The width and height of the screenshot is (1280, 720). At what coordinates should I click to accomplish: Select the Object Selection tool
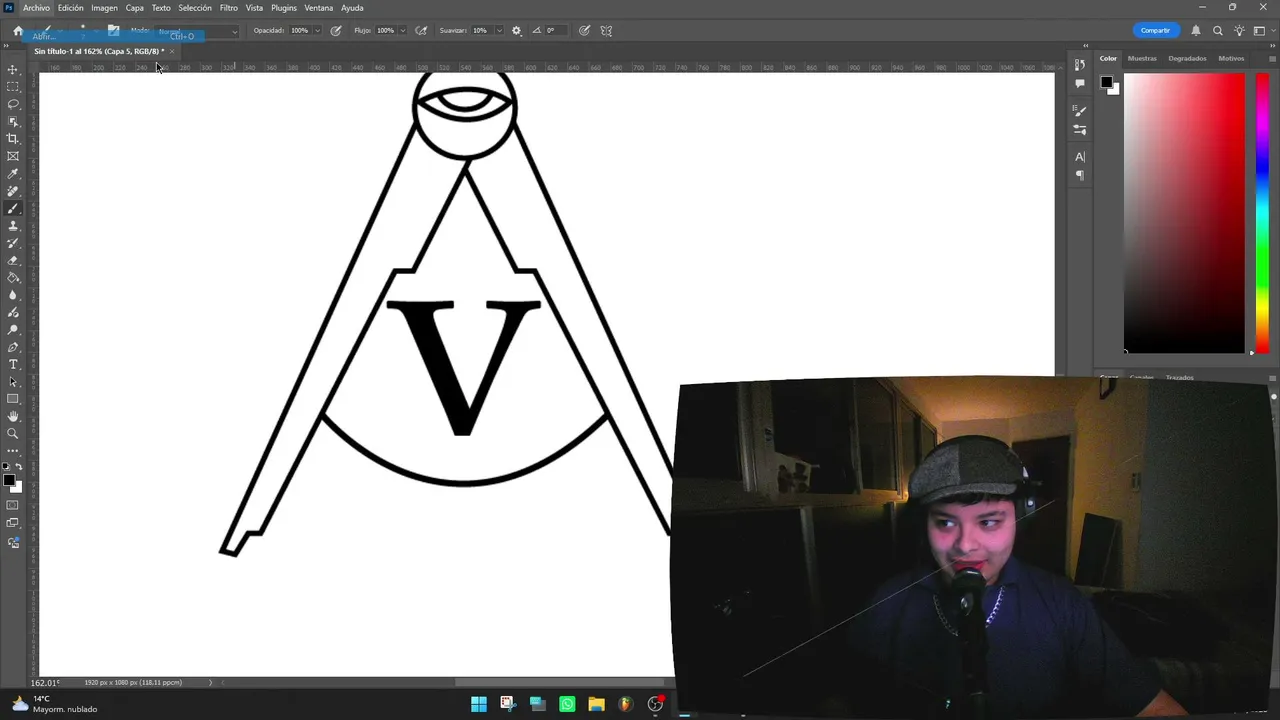pos(13,121)
